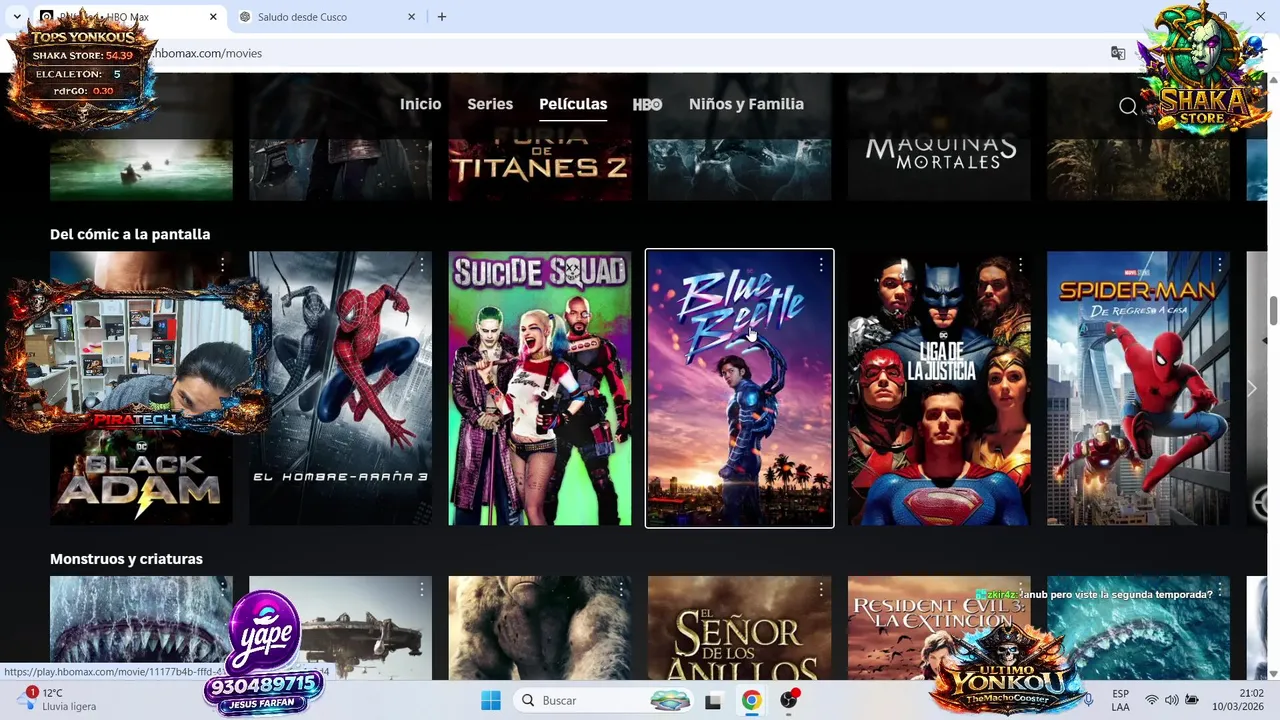
Task: Click Chrome icon in taskbar
Action: (x=751, y=700)
